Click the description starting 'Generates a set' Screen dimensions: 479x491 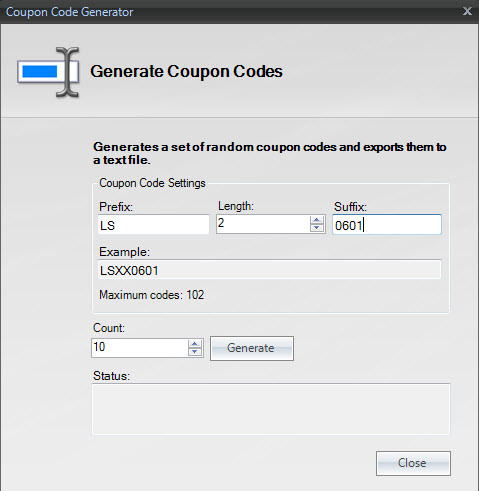tap(270, 153)
